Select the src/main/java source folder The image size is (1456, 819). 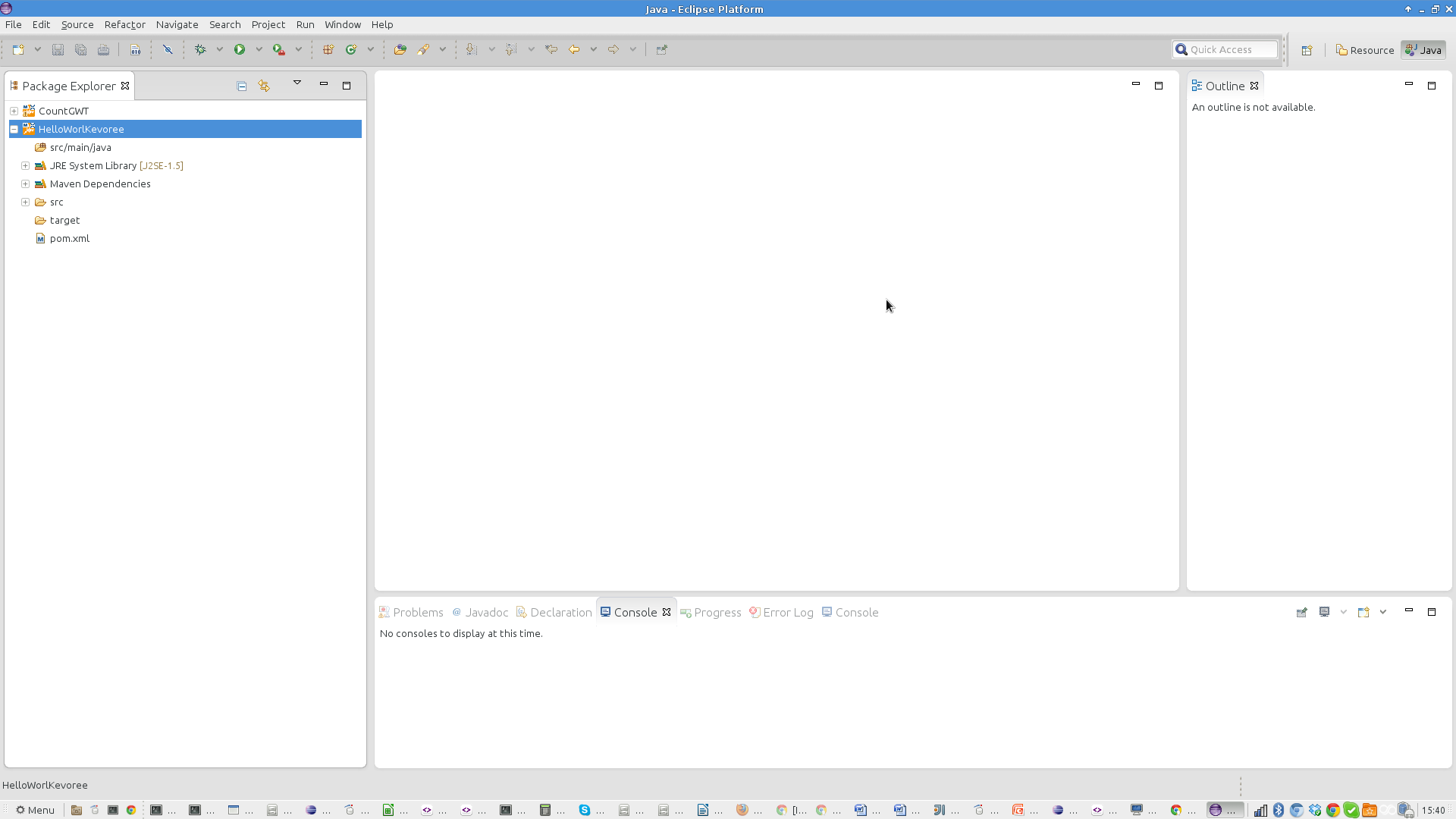80,147
